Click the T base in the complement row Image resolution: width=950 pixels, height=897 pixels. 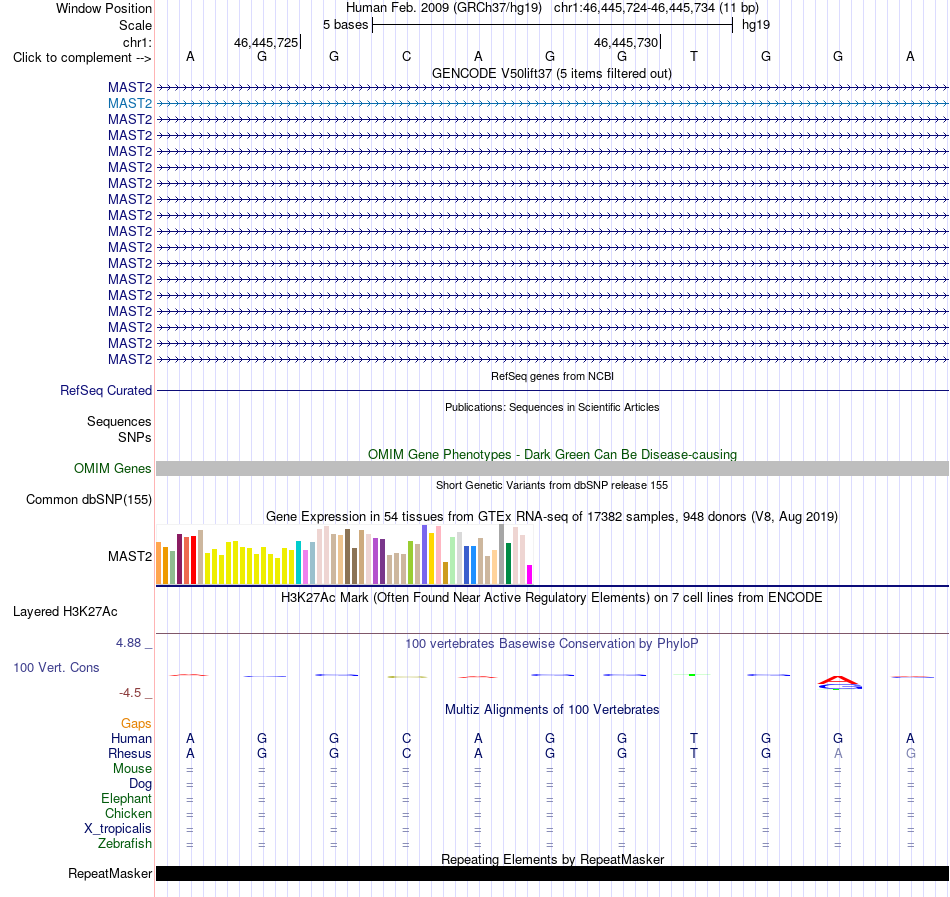click(x=694, y=57)
